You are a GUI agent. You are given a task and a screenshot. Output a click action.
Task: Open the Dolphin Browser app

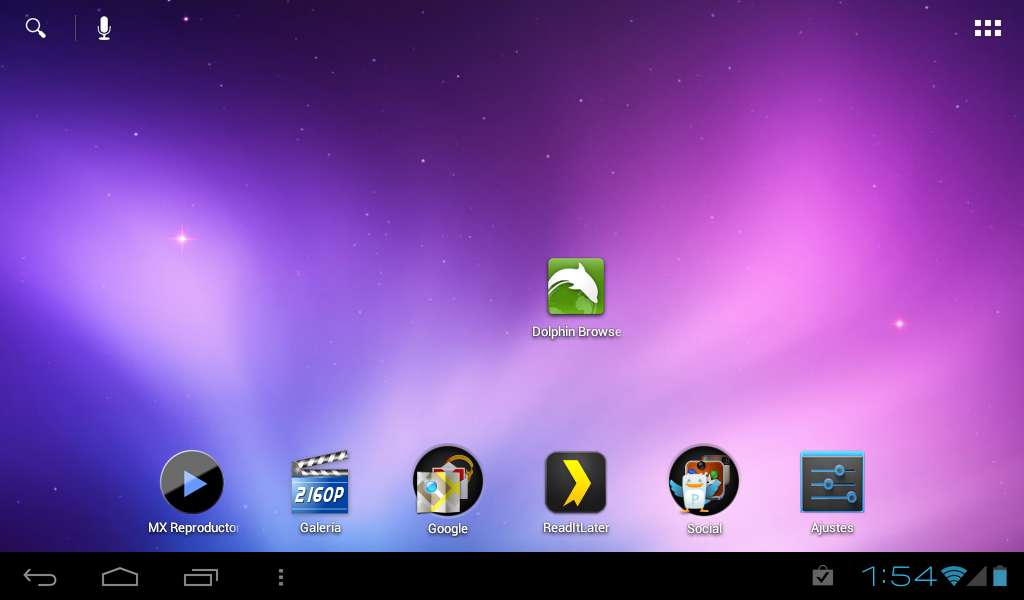click(576, 287)
